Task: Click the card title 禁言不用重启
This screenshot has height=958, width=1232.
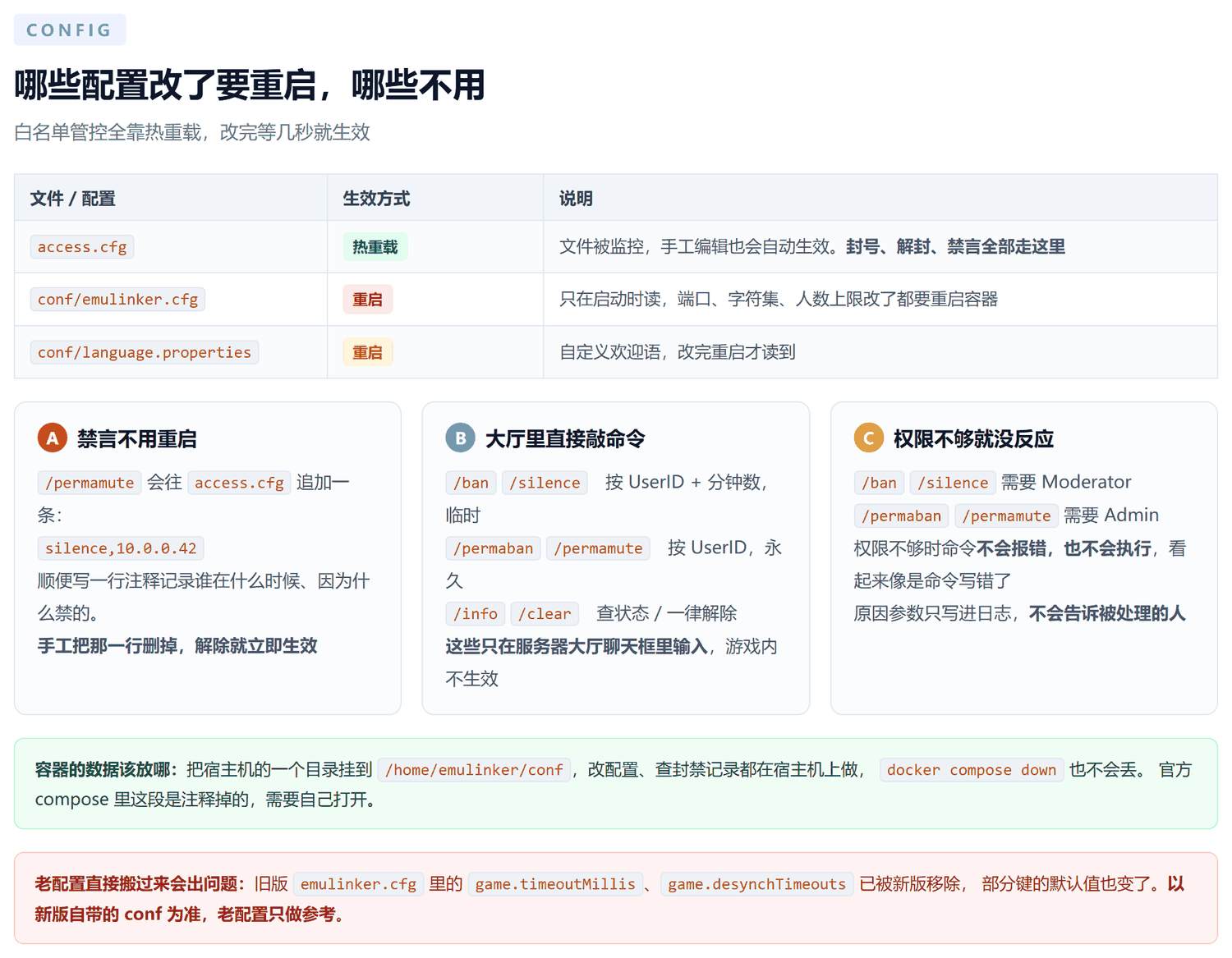Action: coord(137,439)
